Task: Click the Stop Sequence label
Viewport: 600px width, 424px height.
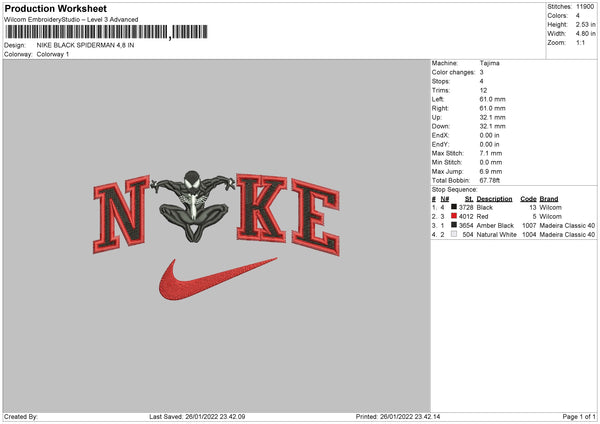Action: pyautogui.click(x=455, y=190)
